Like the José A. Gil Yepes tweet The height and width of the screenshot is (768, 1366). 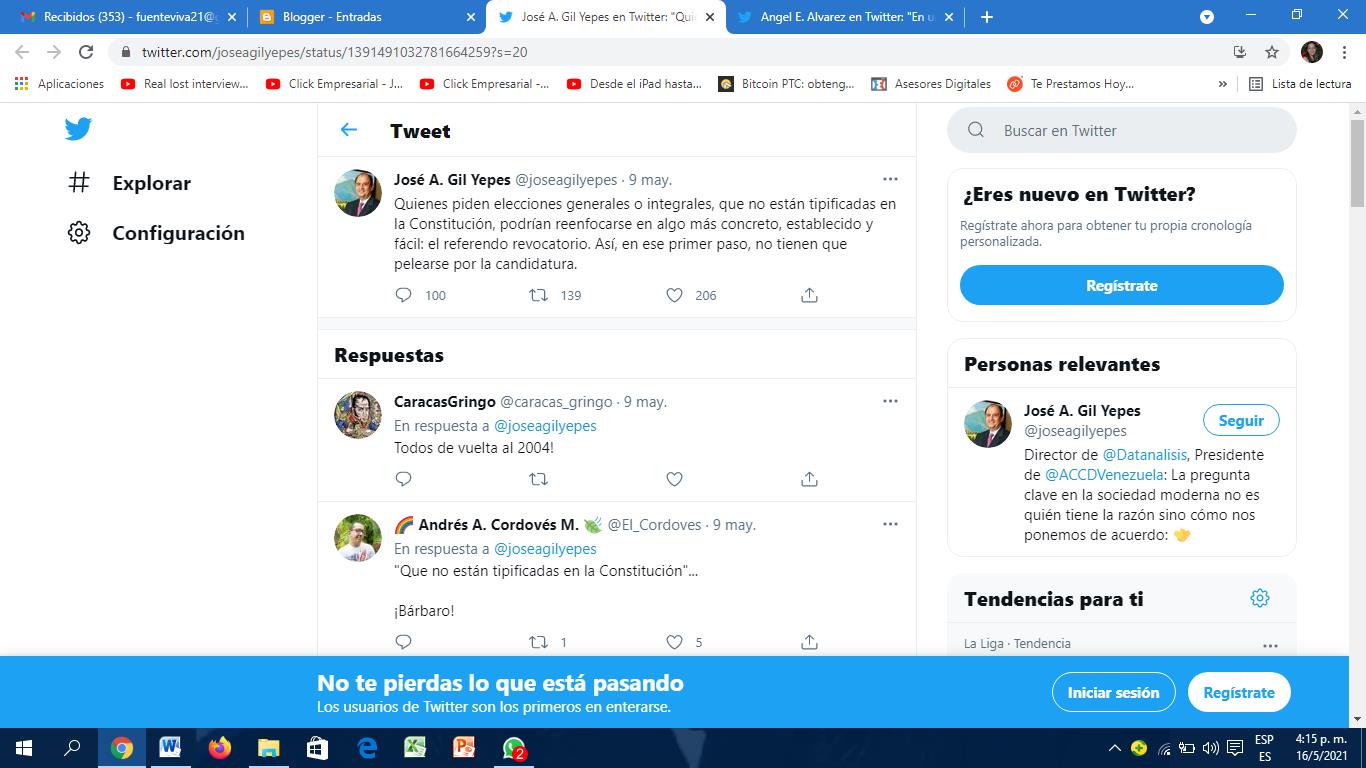[674, 295]
